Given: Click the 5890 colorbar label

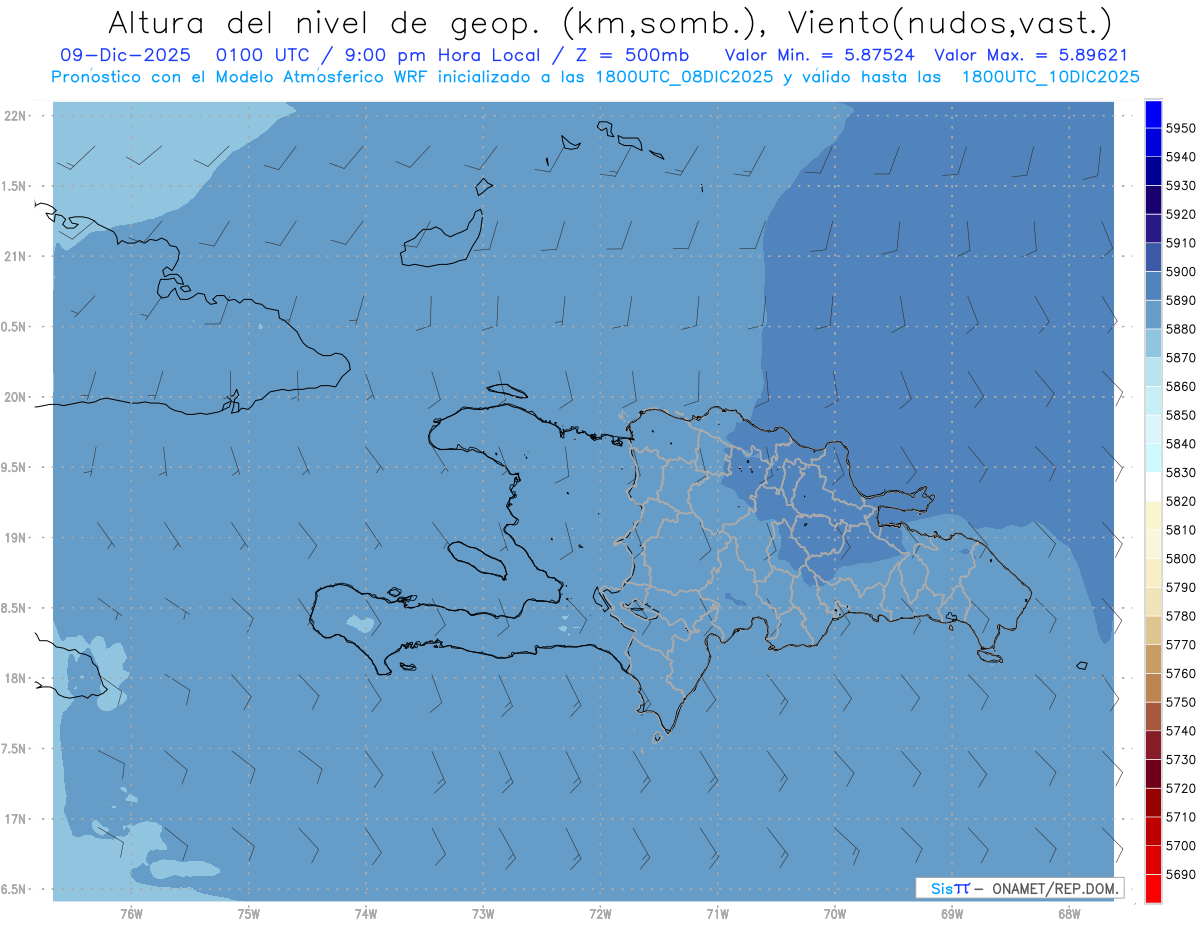Looking at the screenshot, I should coord(1181,300).
